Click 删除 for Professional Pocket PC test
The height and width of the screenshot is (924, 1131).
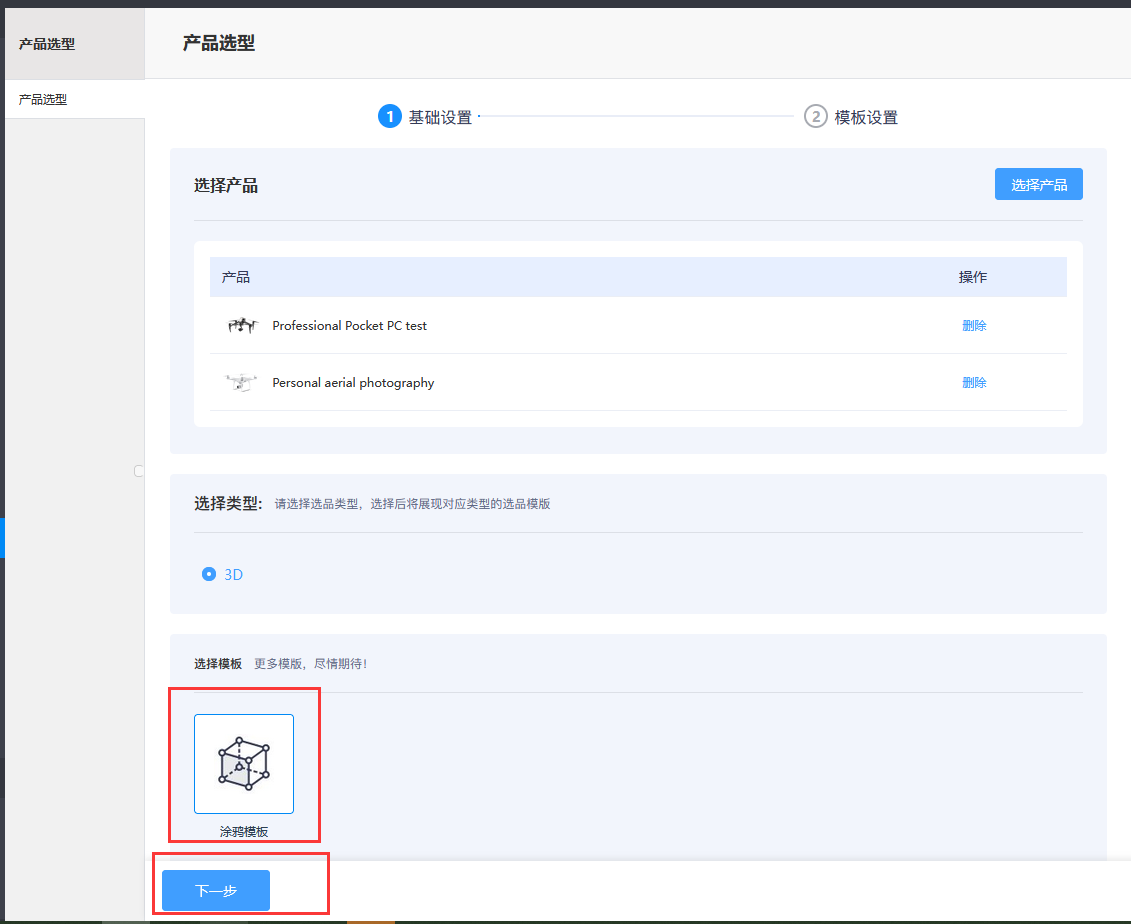click(973, 325)
